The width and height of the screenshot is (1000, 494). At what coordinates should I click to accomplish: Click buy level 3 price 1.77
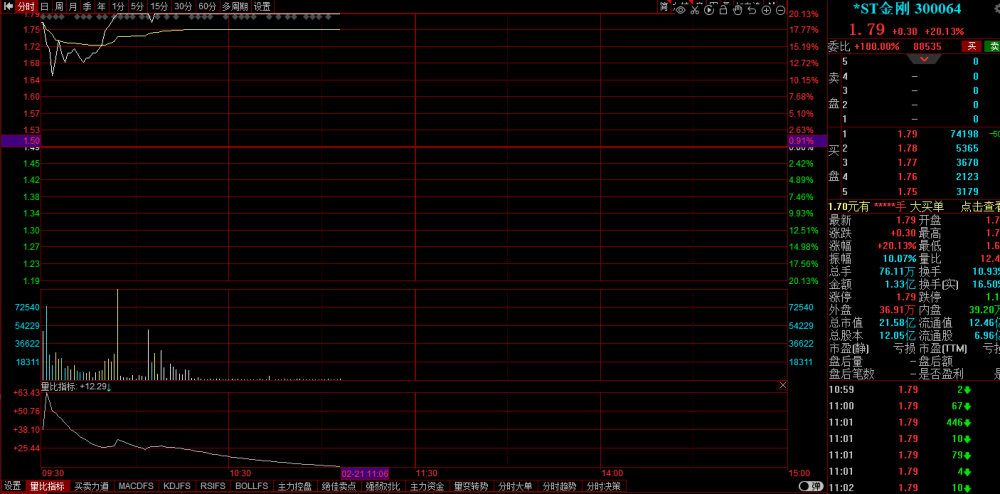[907, 163]
